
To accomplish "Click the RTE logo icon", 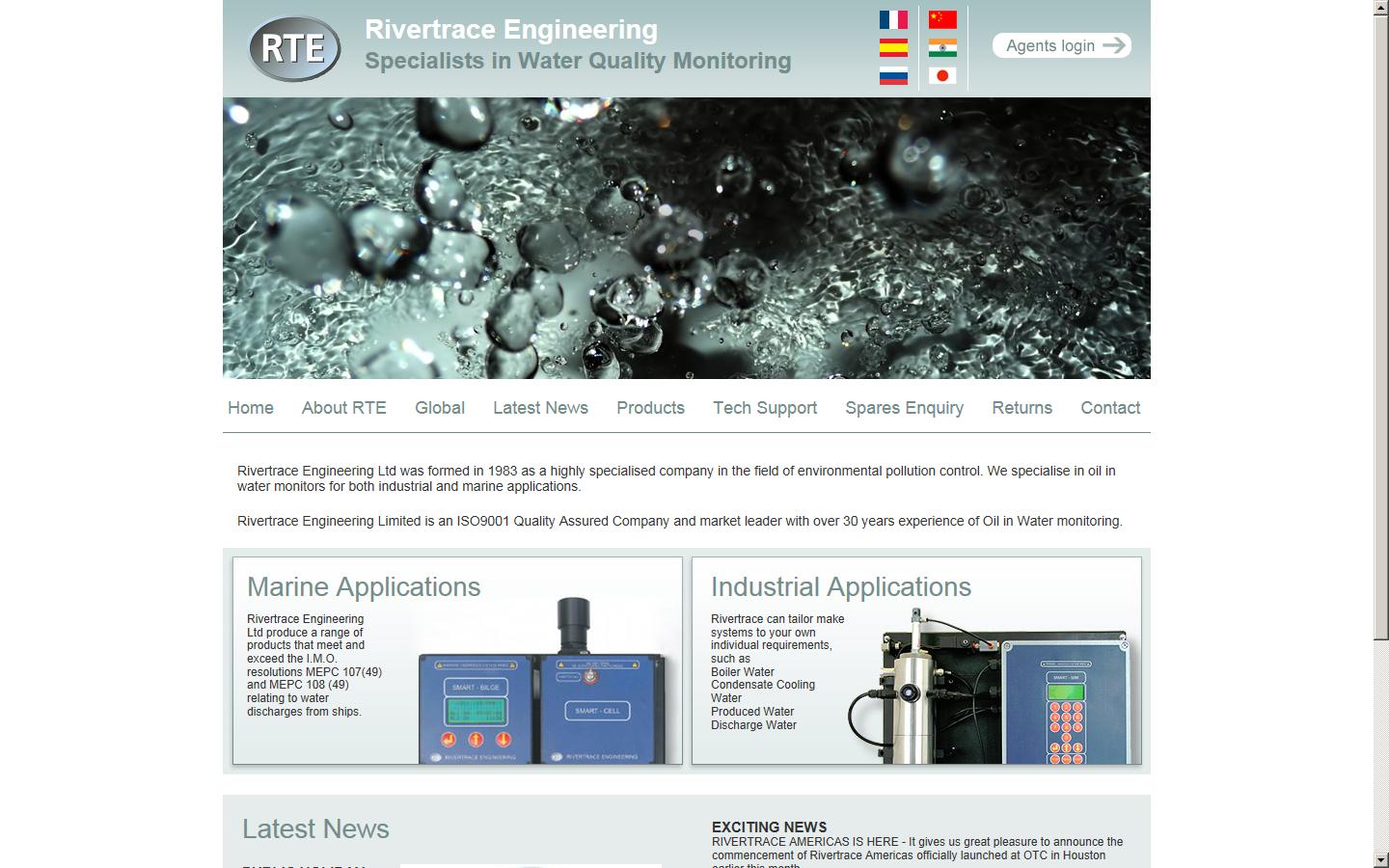I will coord(294,48).
